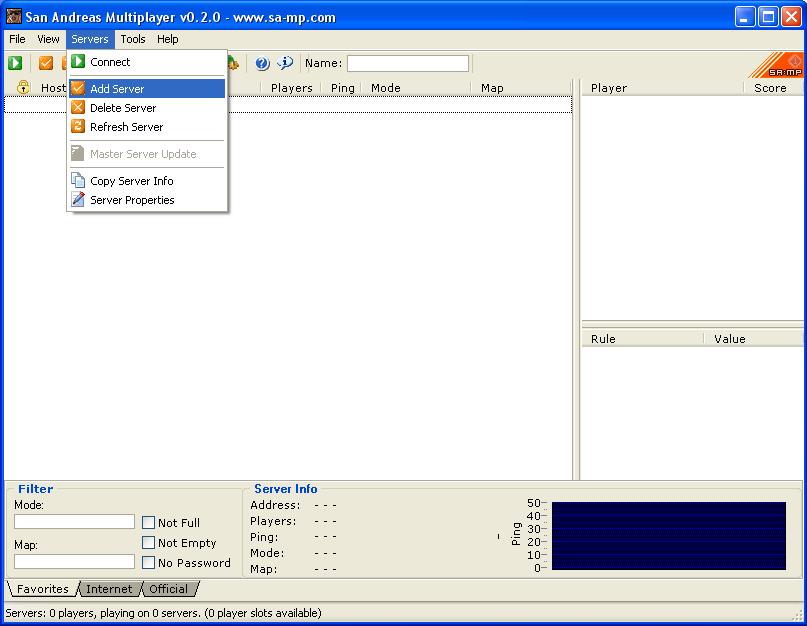Switch to the Internet tab
Image resolution: width=807 pixels, height=626 pixels.
[x=109, y=589]
